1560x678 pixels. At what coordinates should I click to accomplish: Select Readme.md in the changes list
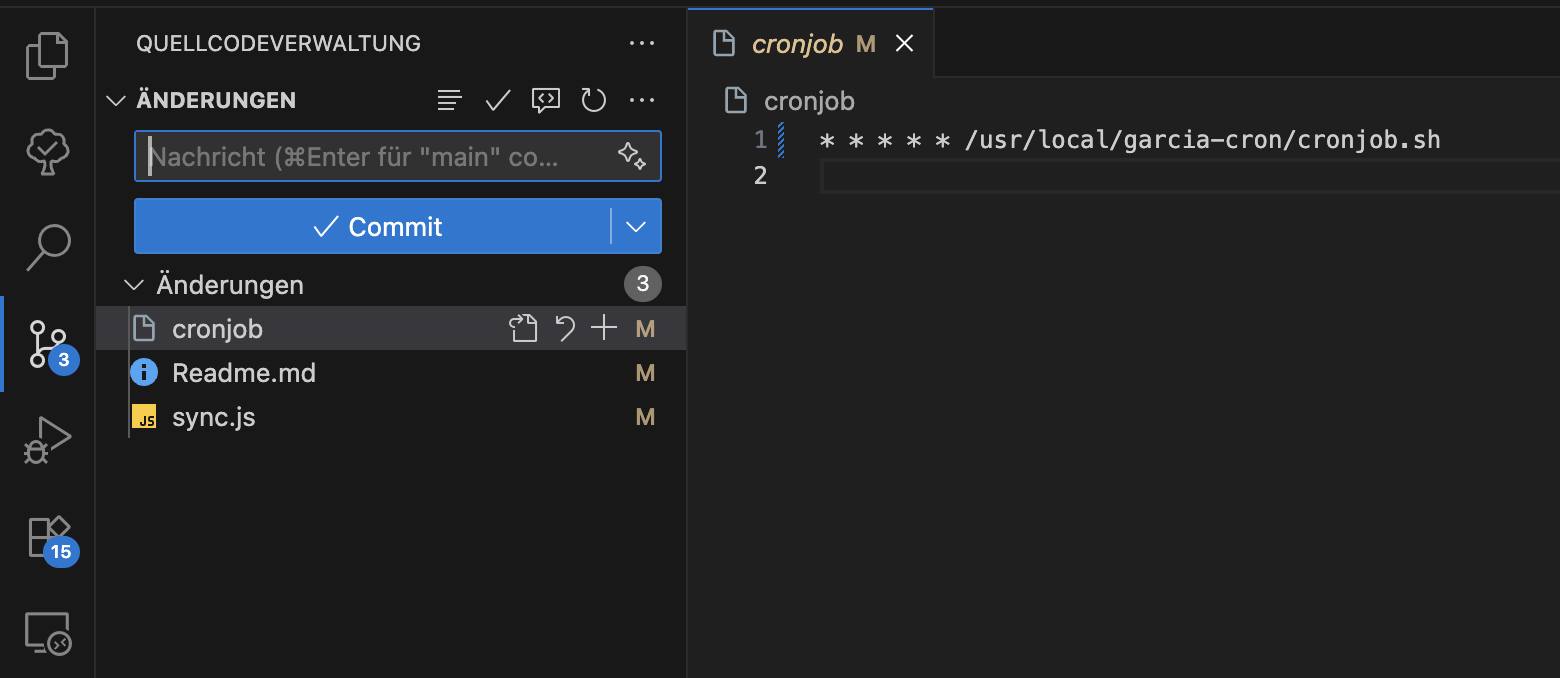point(391,373)
